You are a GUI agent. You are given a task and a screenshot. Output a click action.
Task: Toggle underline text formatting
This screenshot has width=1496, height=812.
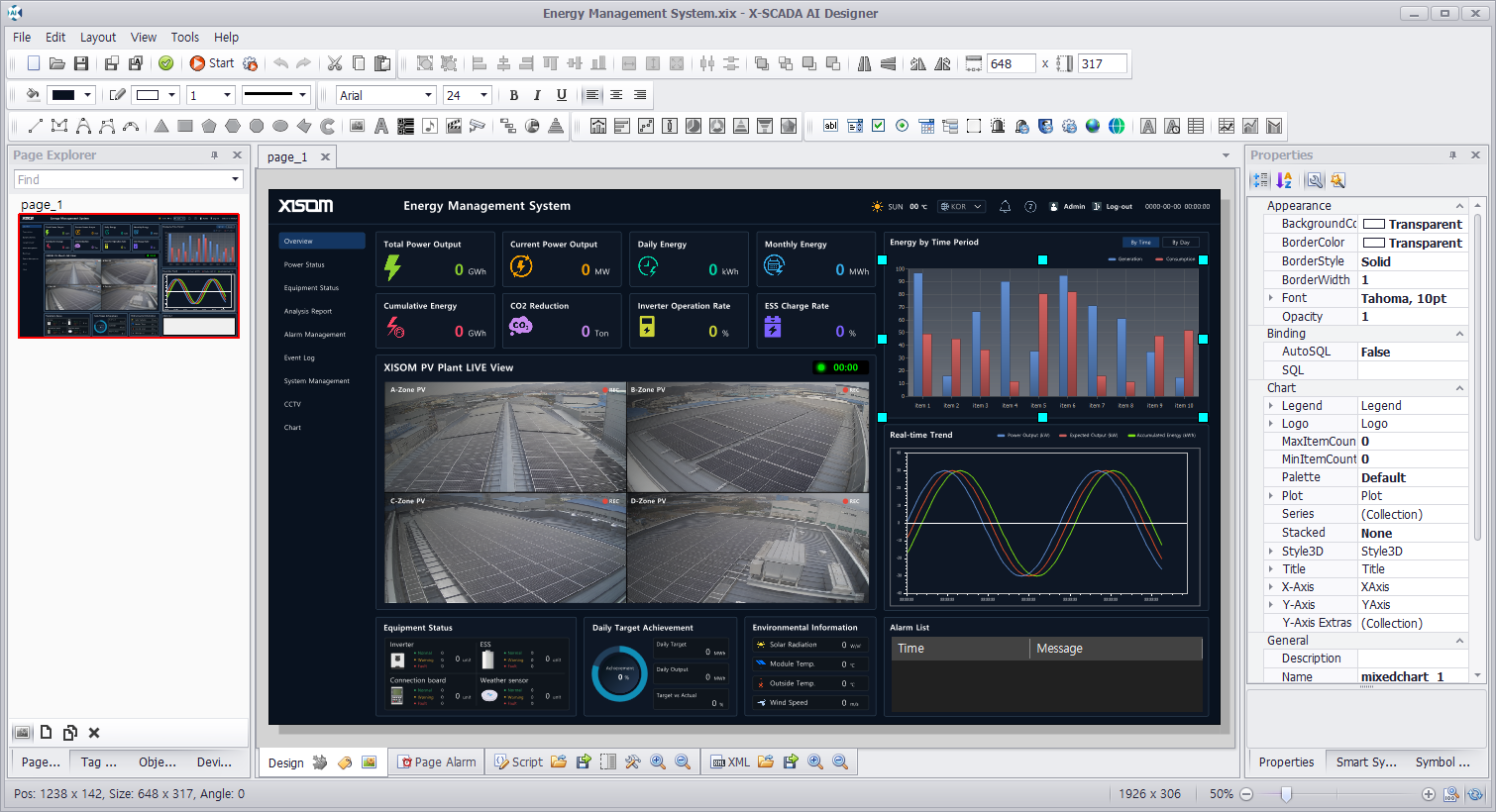tap(562, 95)
